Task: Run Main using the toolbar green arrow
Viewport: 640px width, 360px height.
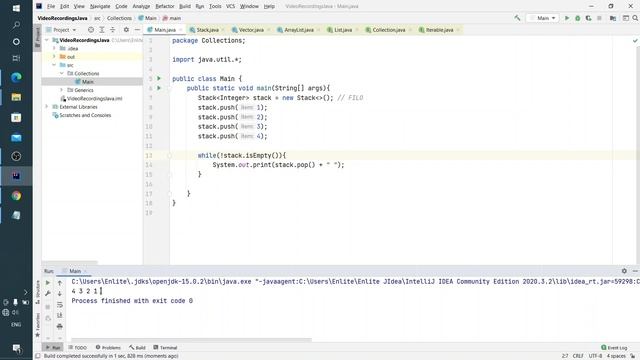Action: coord(567,18)
